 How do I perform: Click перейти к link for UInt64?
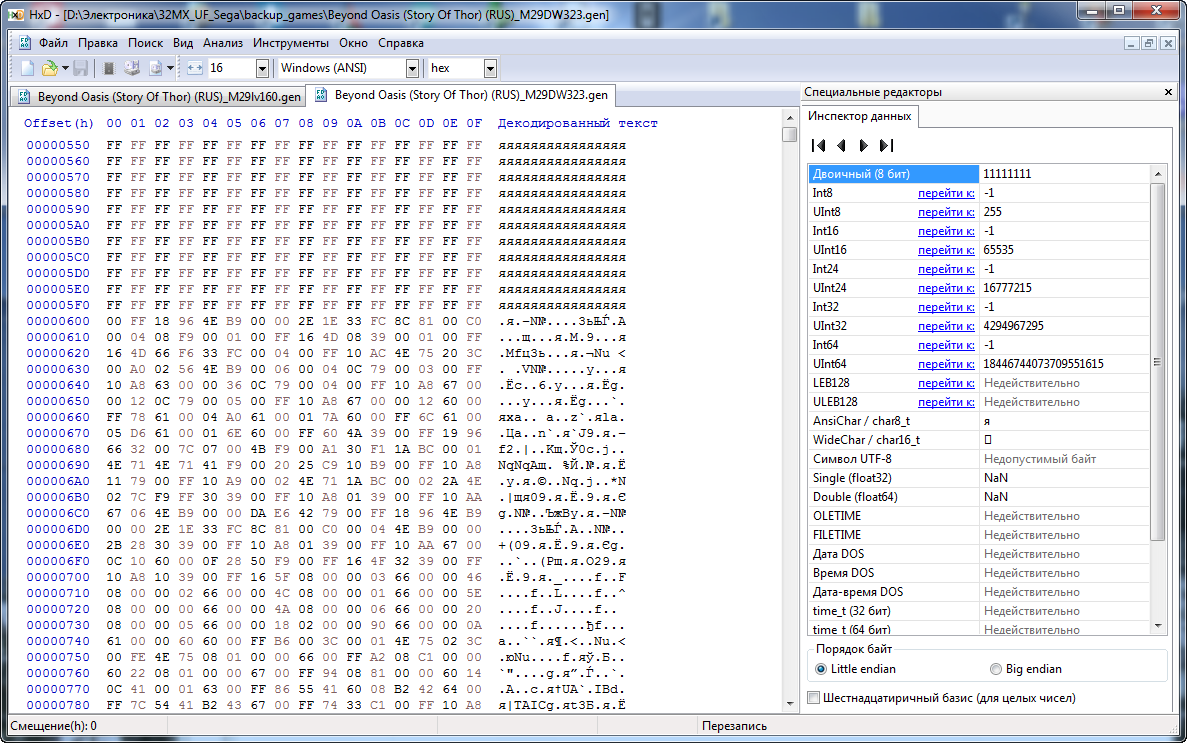[x=946, y=364]
